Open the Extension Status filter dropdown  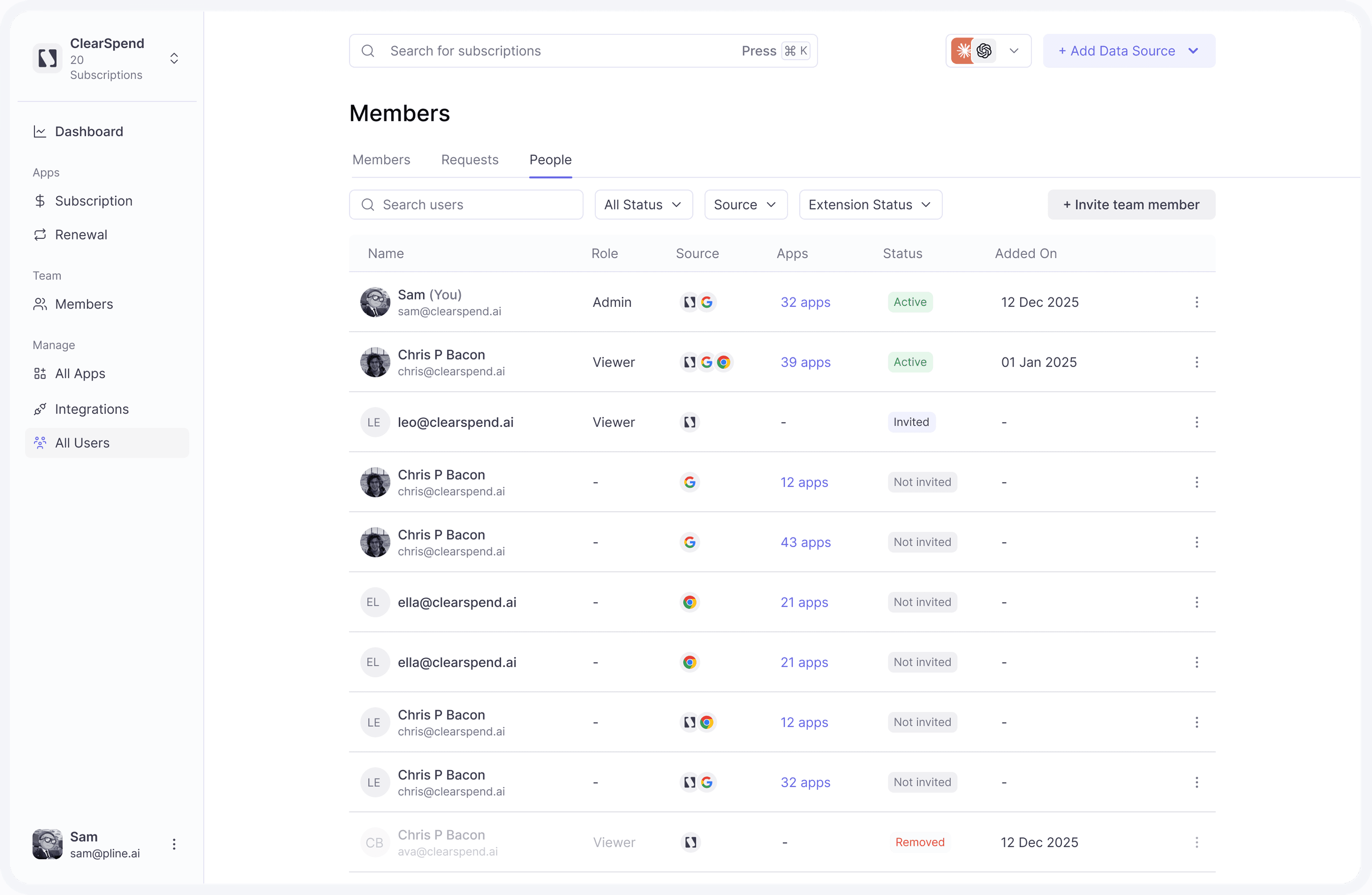click(870, 205)
